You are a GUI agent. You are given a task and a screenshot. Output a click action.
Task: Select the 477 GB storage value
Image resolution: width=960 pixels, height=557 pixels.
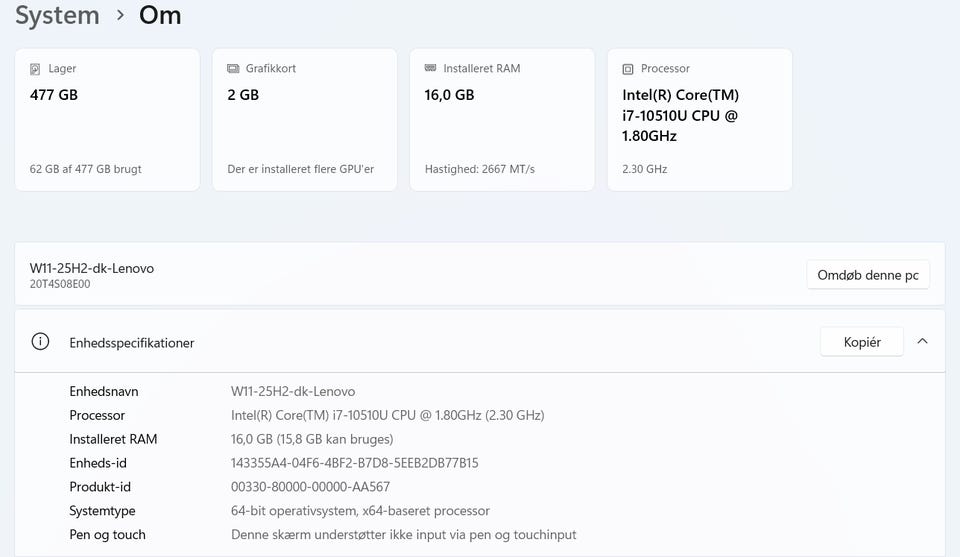coord(54,95)
